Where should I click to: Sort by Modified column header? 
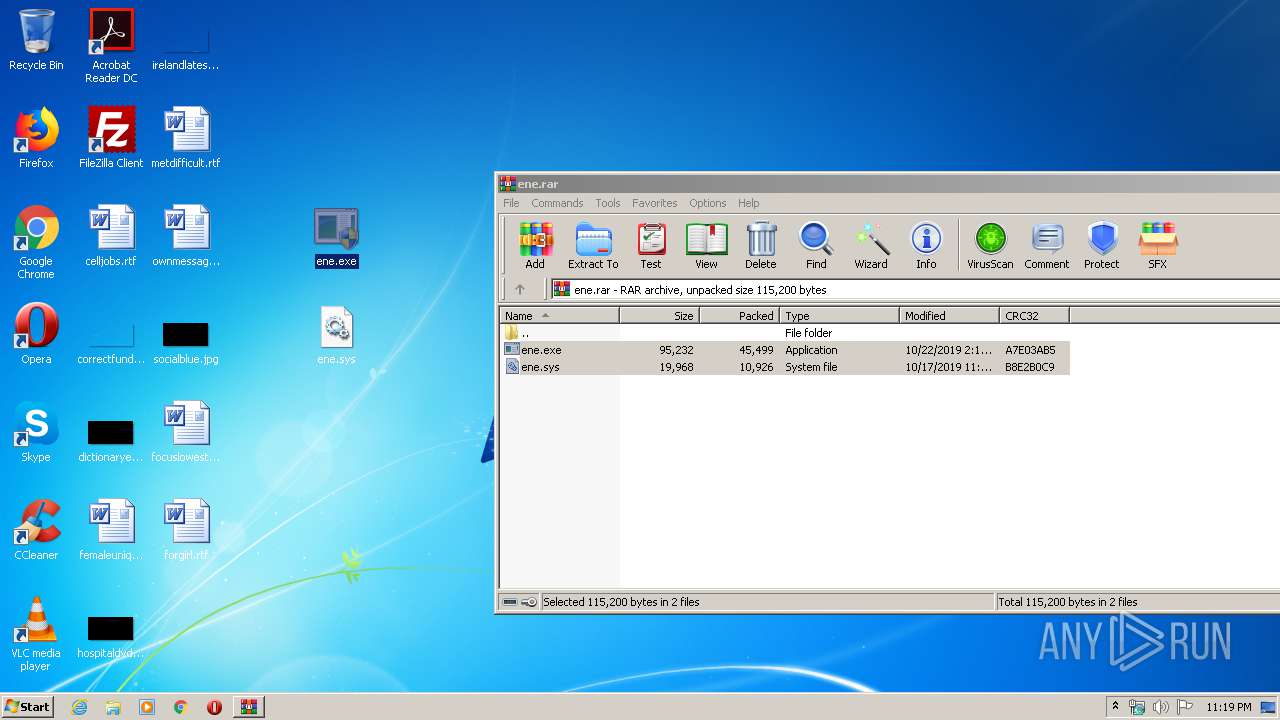pyautogui.click(x=950, y=316)
